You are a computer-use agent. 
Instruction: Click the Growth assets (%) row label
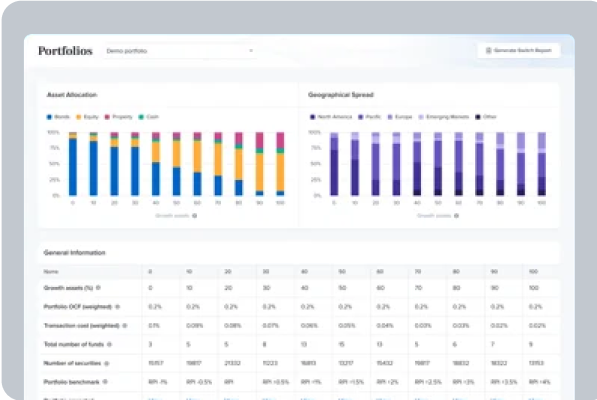69,288
